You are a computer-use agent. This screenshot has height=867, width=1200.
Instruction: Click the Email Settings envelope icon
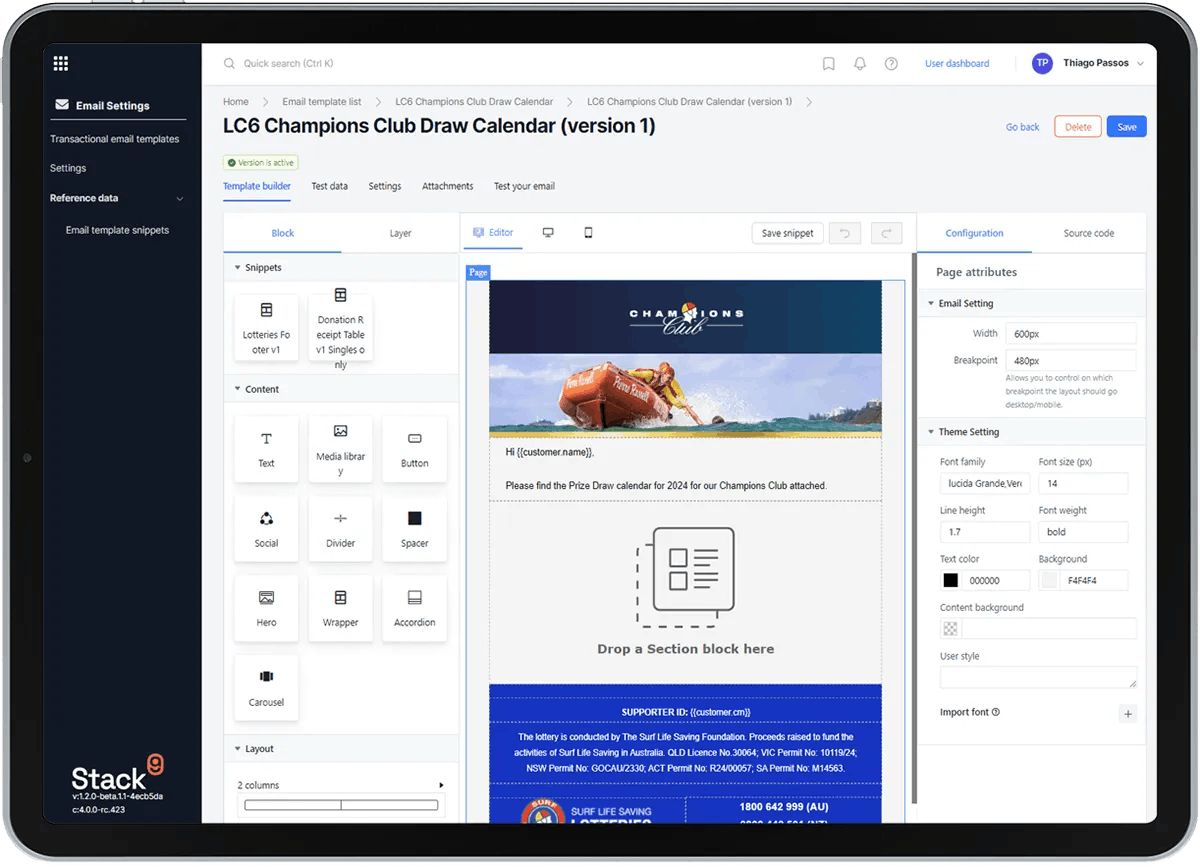(x=62, y=105)
